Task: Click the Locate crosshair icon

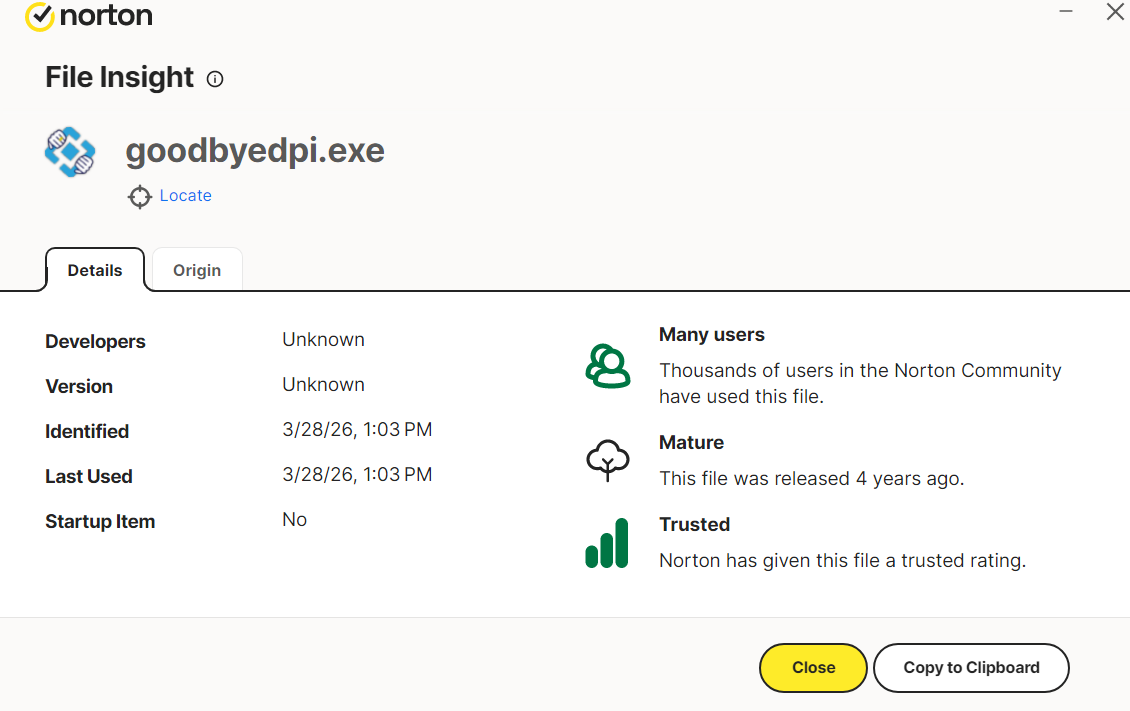Action: (x=139, y=197)
